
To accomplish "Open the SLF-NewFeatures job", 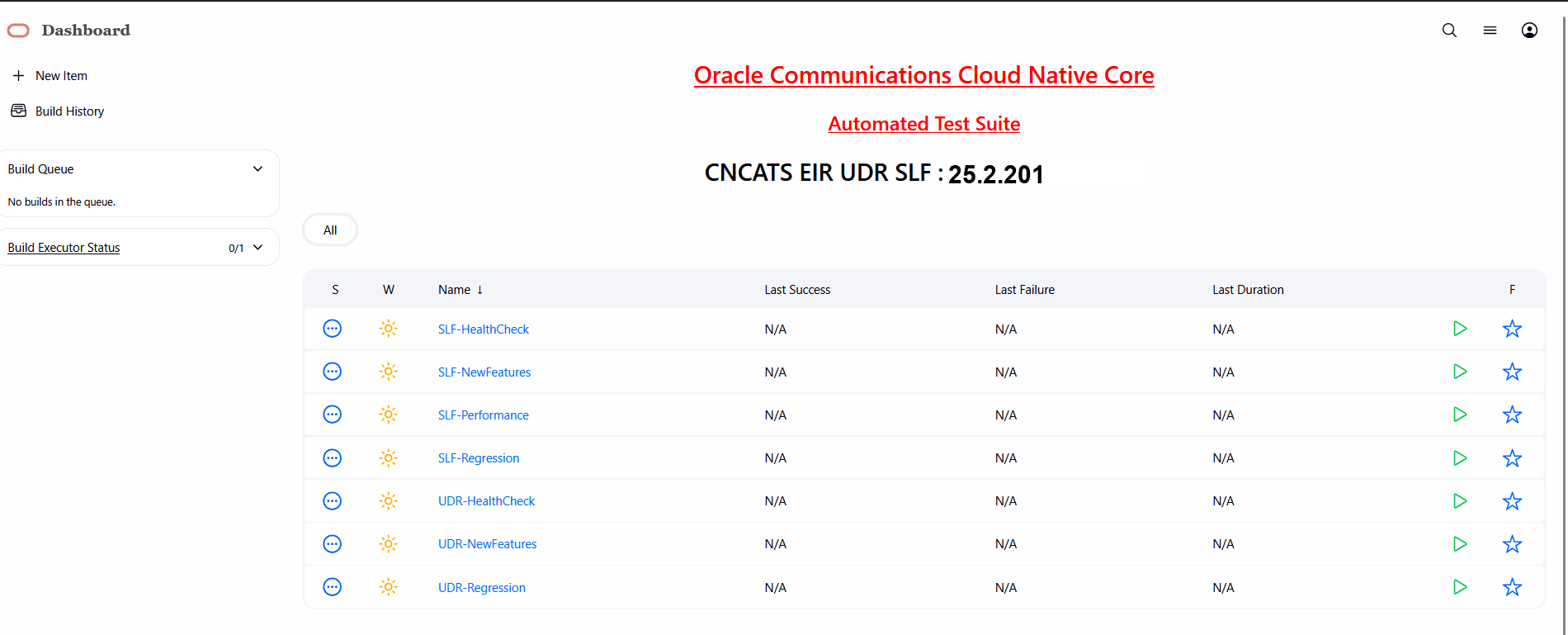I will [x=484, y=372].
